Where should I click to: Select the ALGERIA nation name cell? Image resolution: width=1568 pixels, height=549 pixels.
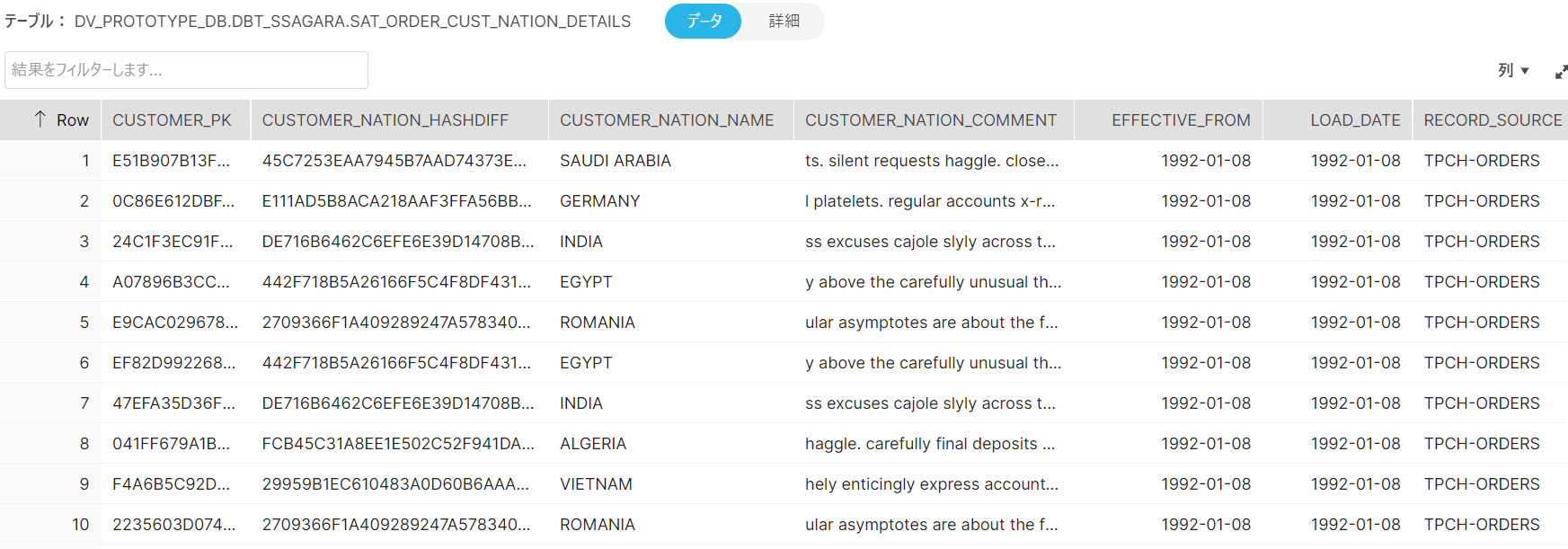click(593, 444)
